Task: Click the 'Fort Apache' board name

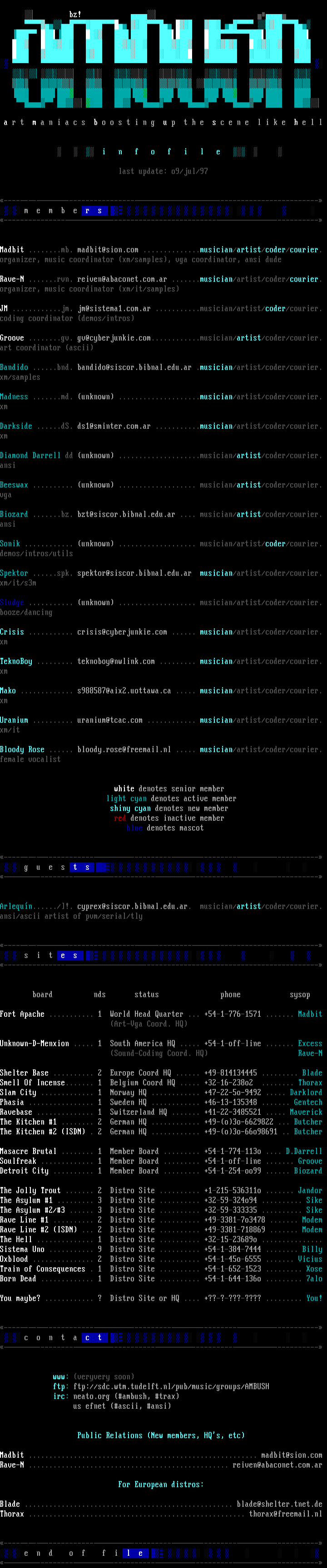Action: pos(22,1014)
